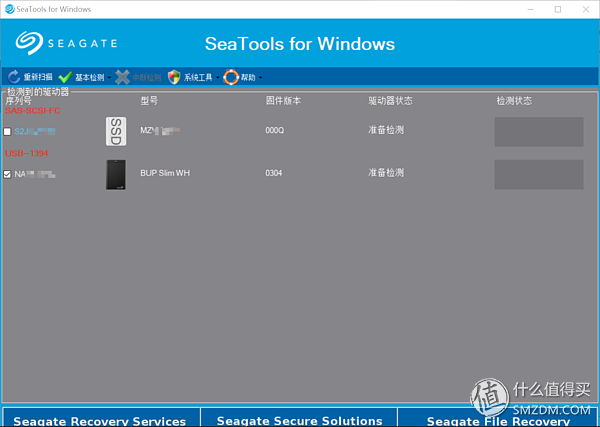Click firmware version 000Q
The image size is (600, 427).
pos(275,130)
